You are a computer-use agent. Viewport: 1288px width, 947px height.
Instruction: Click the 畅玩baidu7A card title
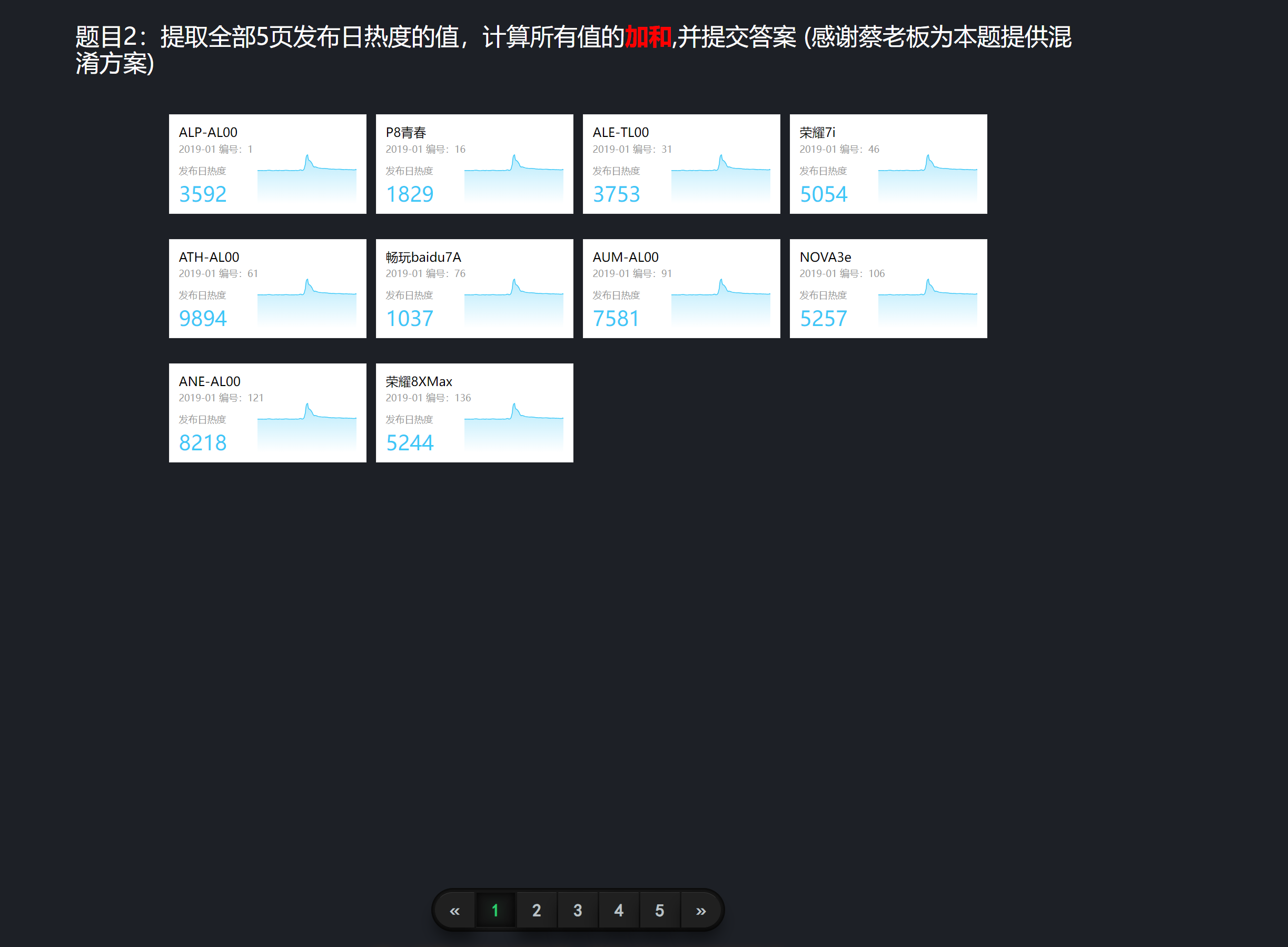coord(423,258)
